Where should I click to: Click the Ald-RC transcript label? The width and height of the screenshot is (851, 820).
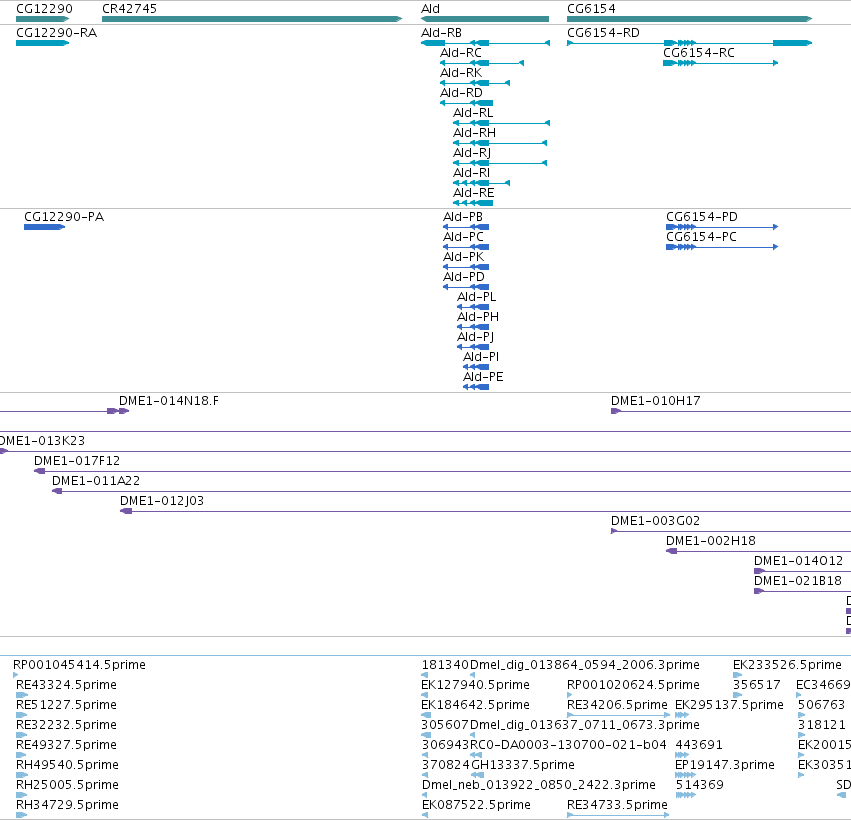tap(461, 53)
